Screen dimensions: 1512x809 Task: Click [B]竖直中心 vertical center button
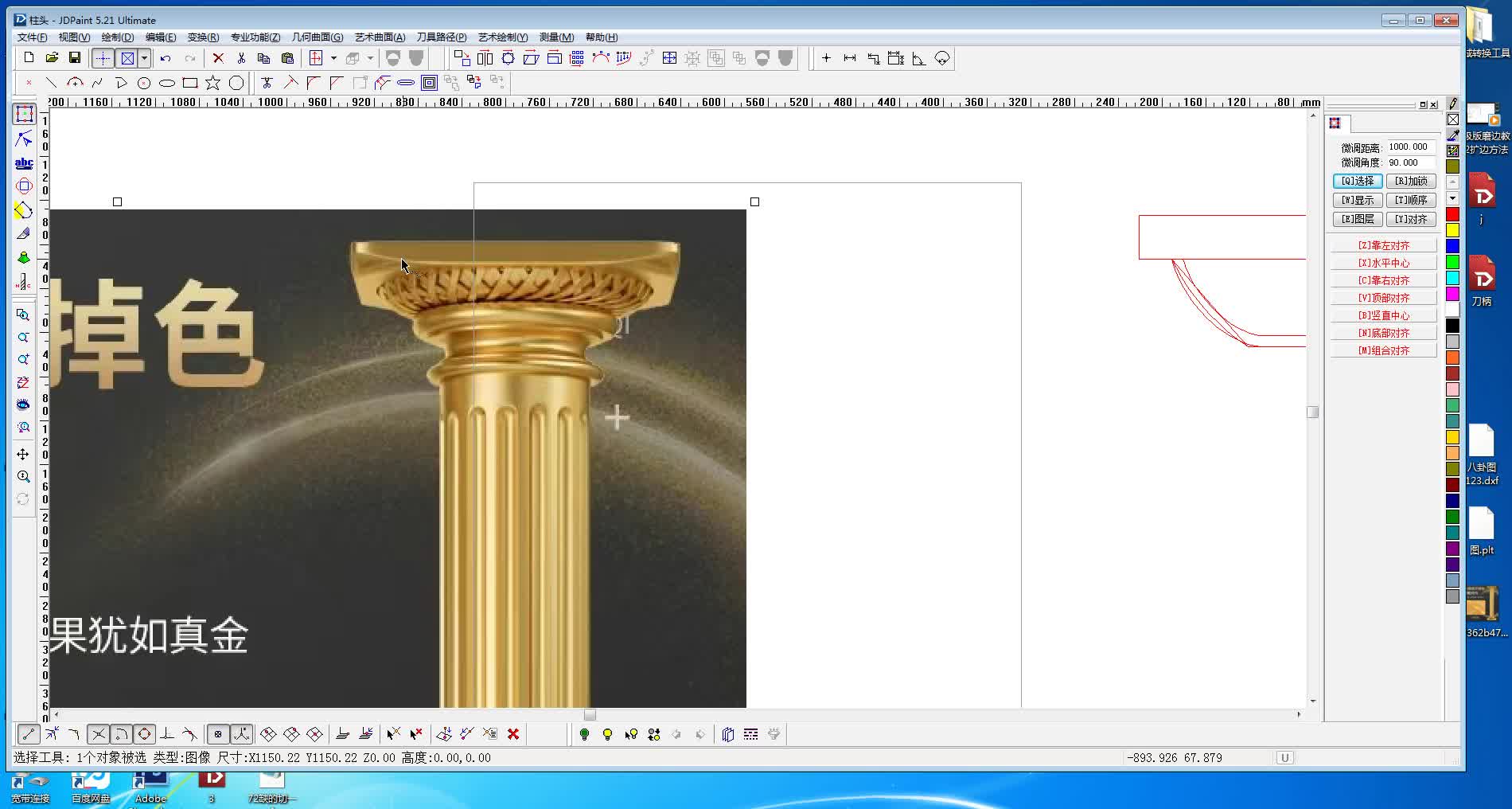(1384, 315)
